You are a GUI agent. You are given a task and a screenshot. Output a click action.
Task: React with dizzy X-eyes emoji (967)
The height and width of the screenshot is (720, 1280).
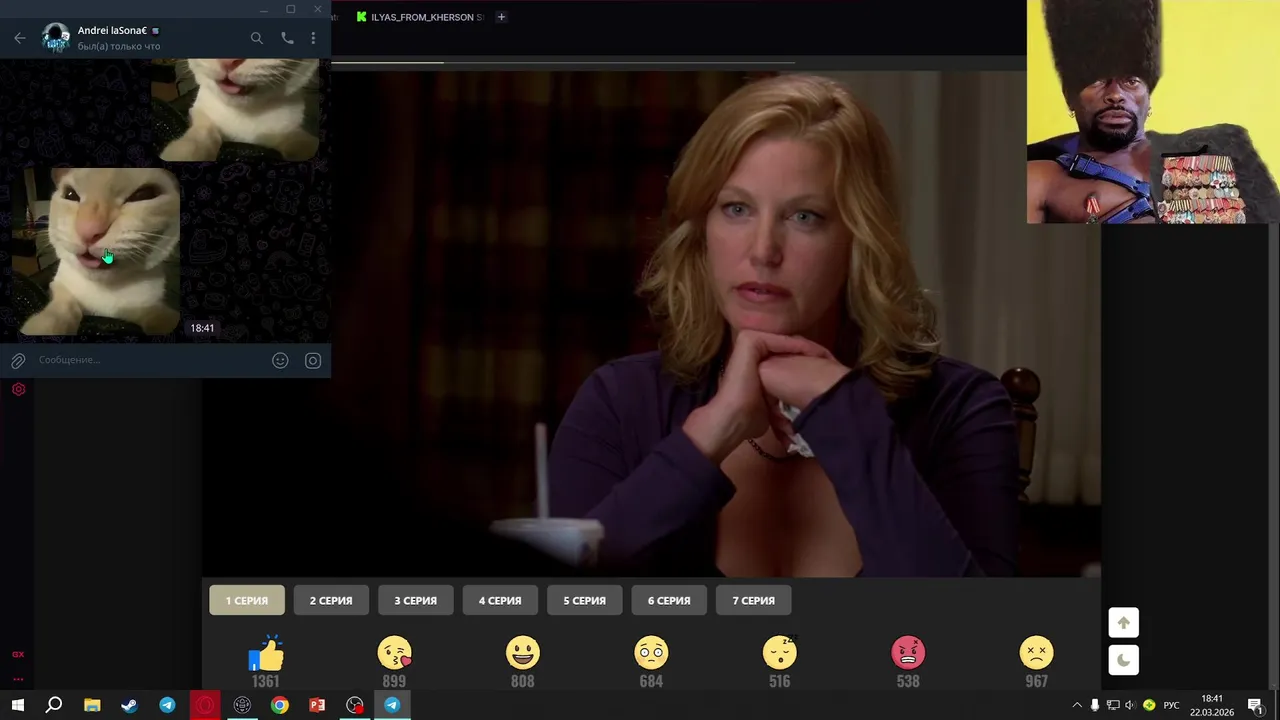point(1036,654)
